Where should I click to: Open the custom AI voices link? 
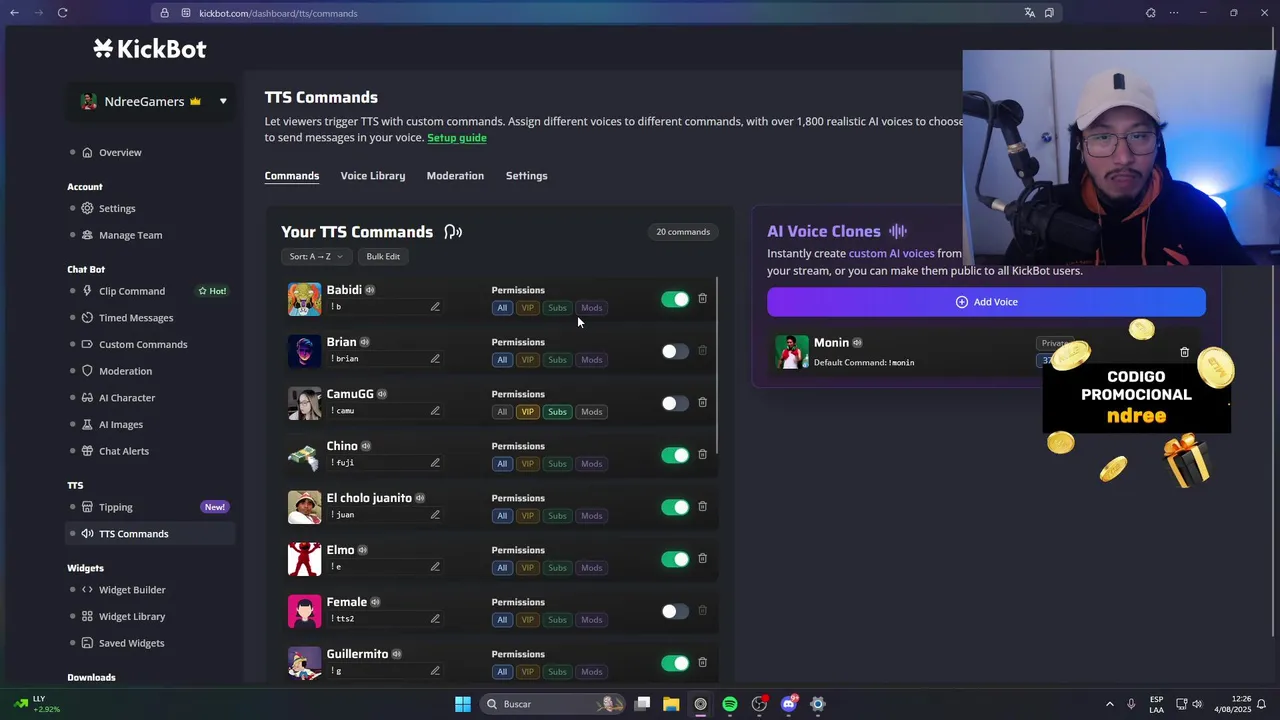(891, 254)
